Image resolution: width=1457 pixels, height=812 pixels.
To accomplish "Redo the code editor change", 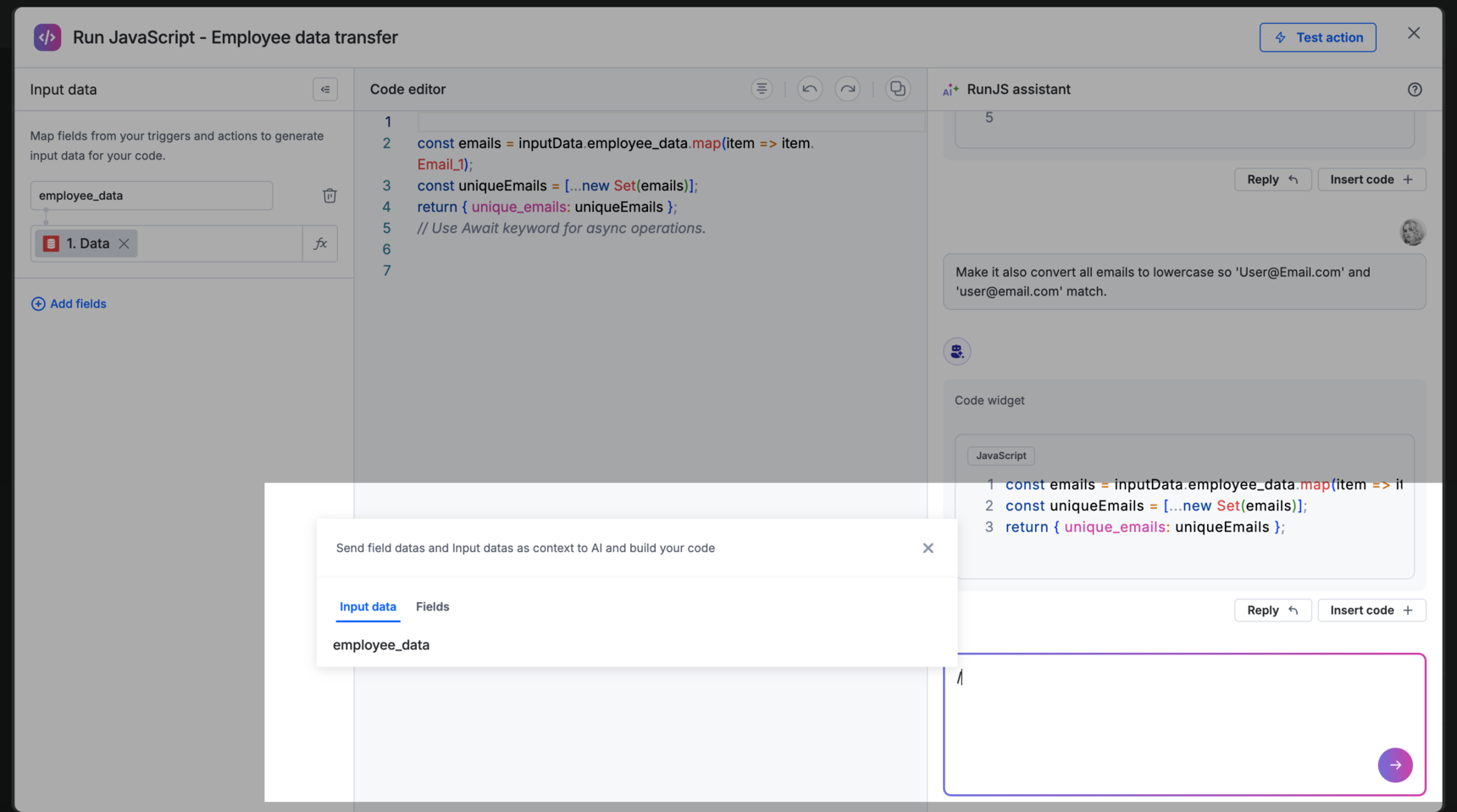I will [847, 89].
